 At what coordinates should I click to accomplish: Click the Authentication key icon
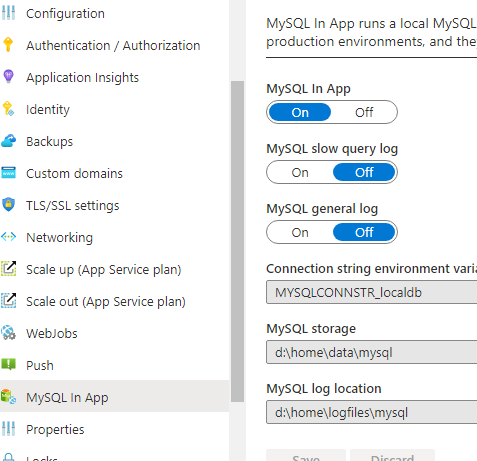coord(8,45)
